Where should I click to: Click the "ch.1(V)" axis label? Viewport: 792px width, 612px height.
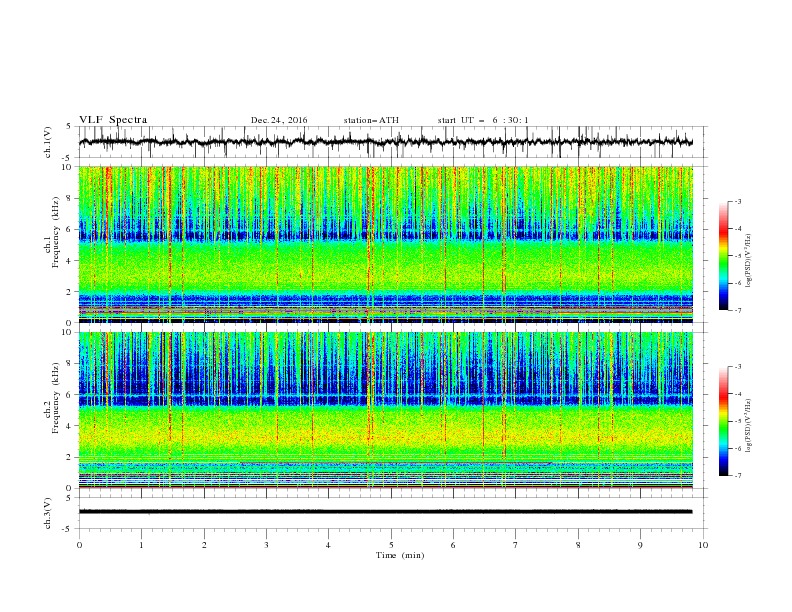tap(48, 142)
